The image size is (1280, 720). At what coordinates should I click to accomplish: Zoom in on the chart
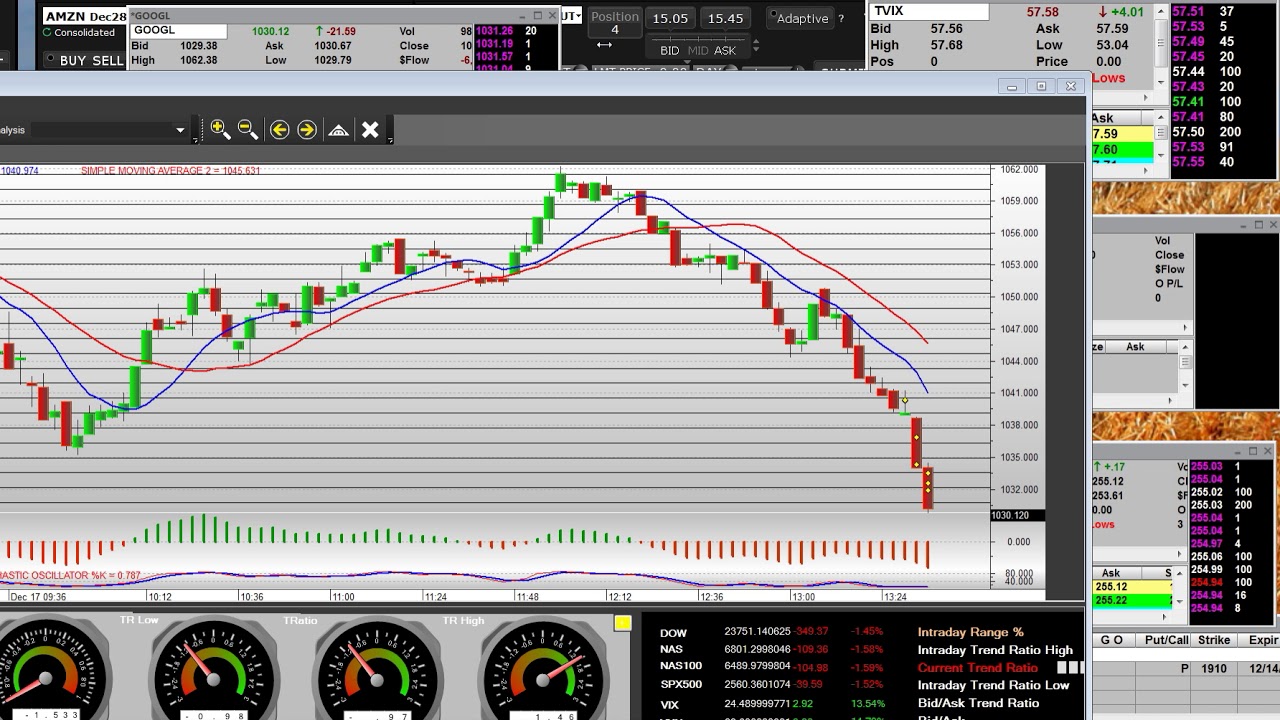click(x=220, y=129)
